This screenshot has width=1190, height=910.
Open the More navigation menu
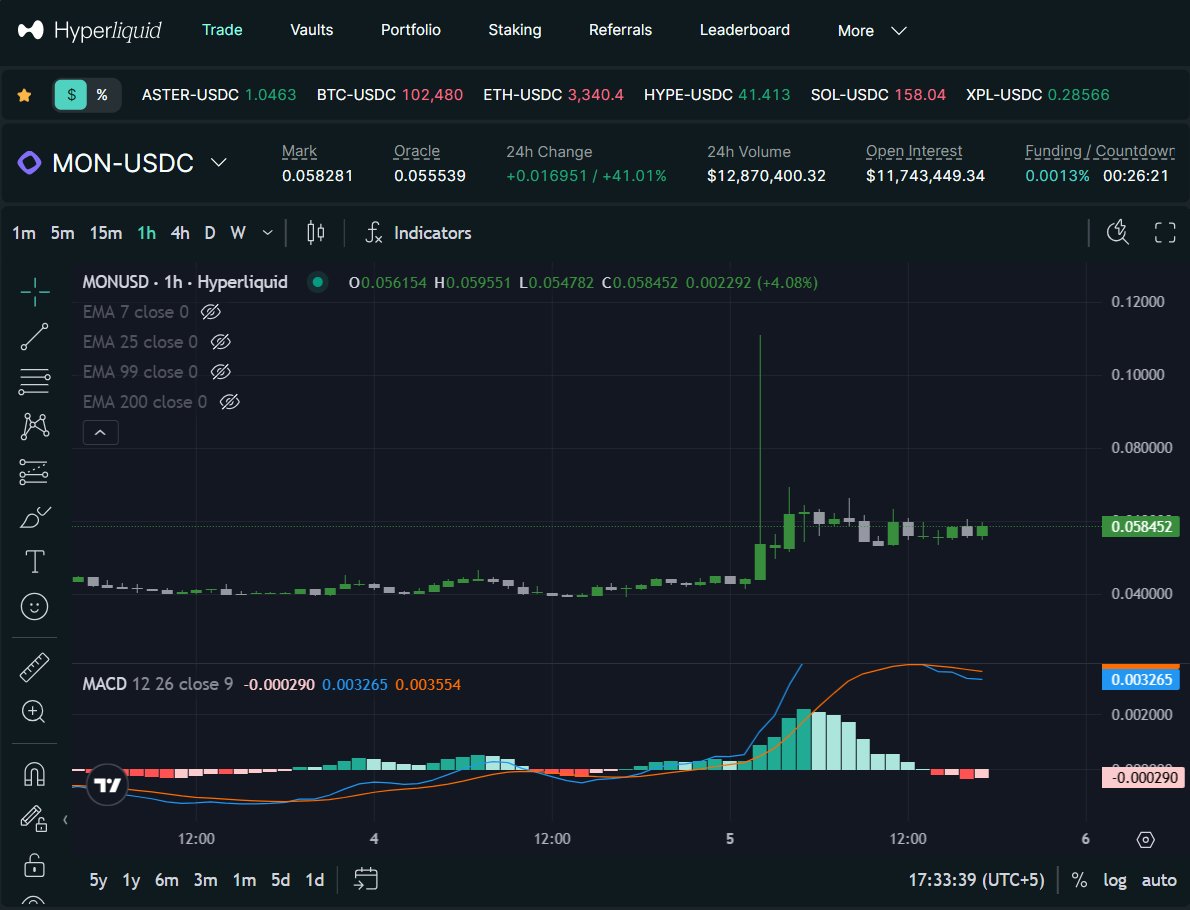[869, 30]
